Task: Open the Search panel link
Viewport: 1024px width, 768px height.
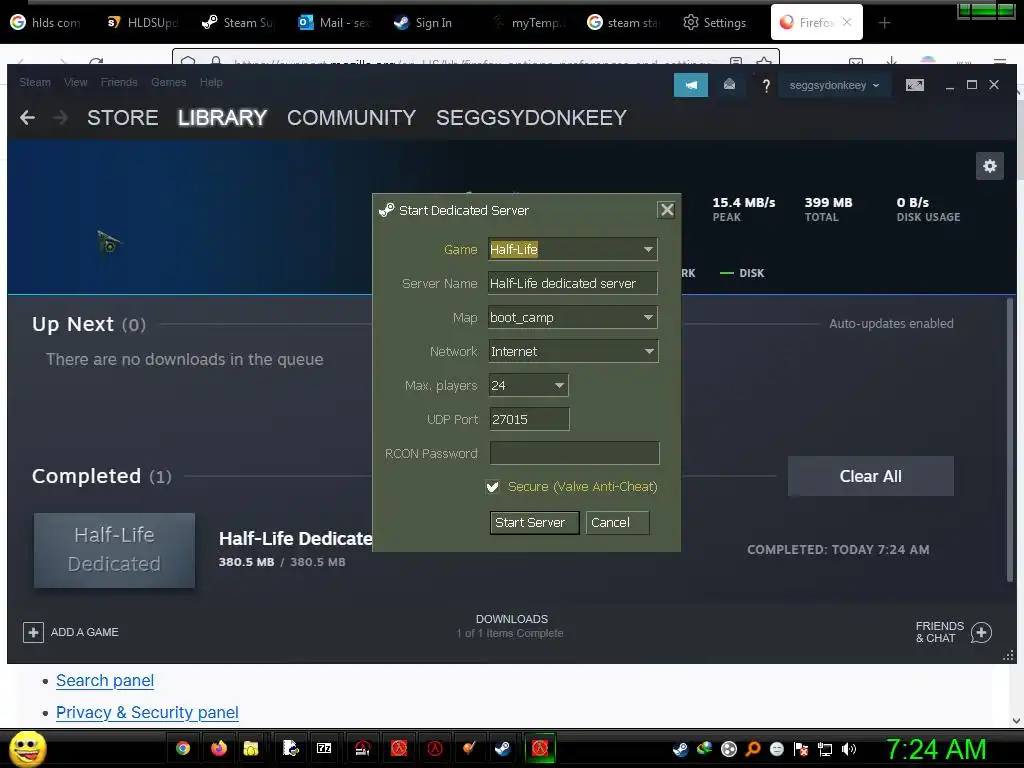Action: [x=104, y=680]
